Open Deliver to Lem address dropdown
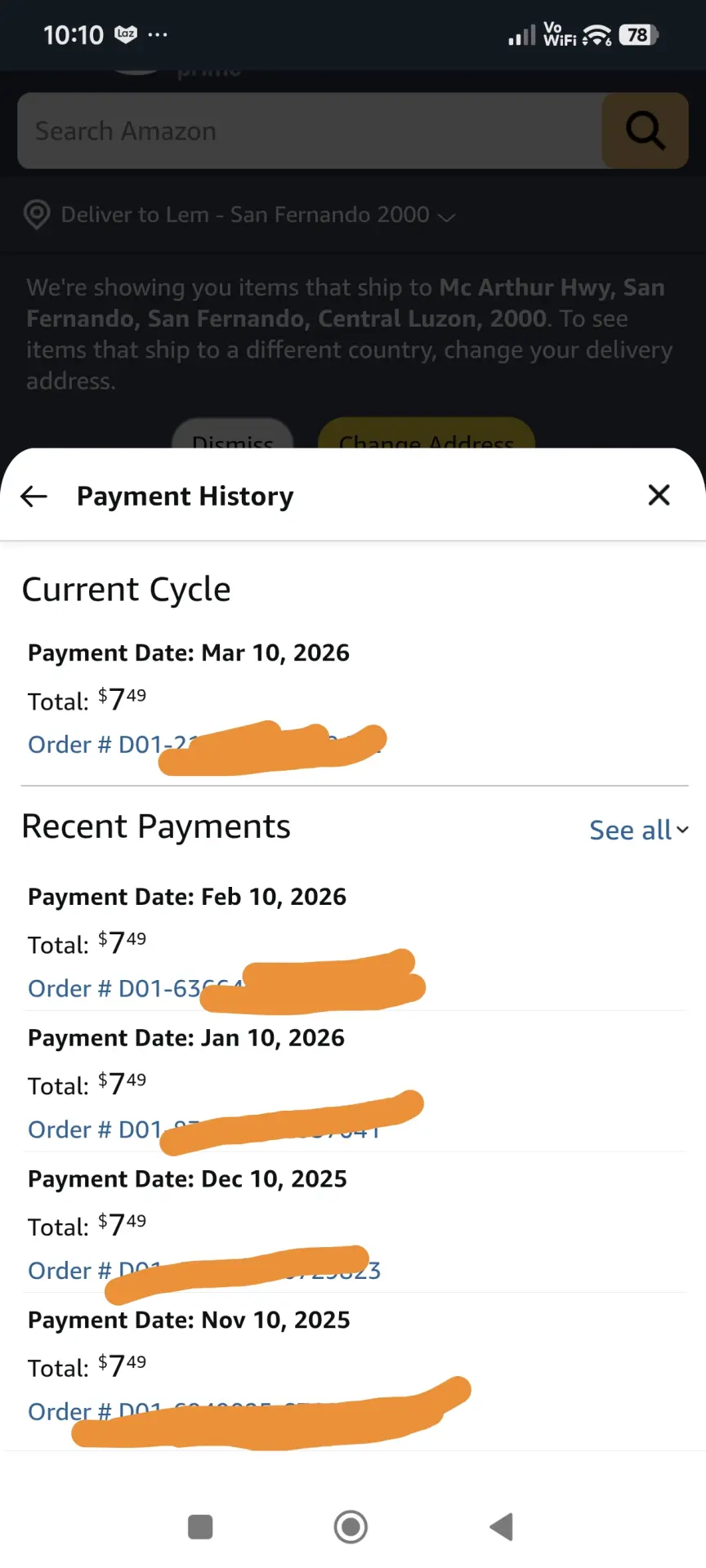This screenshot has height=1568, width=706. pos(257,215)
